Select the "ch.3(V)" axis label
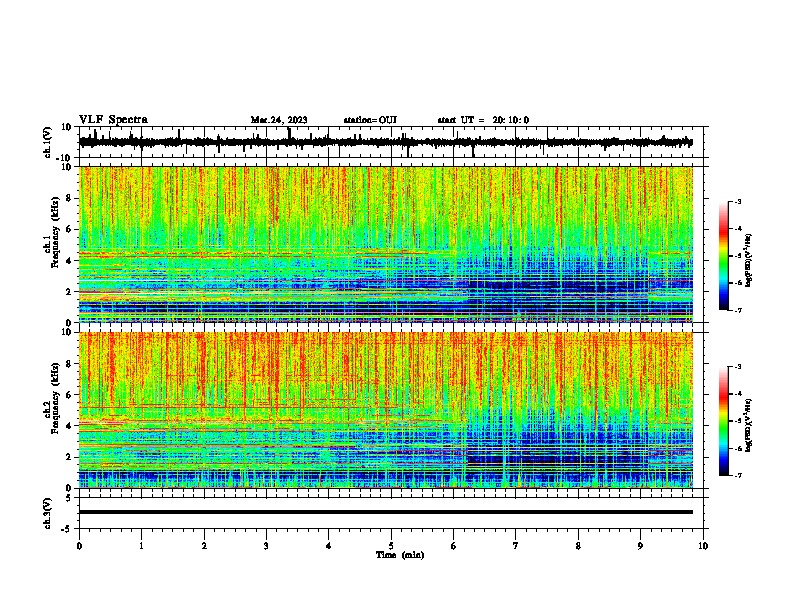Image resolution: width=792 pixels, height=612 pixels. tap(48, 513)
